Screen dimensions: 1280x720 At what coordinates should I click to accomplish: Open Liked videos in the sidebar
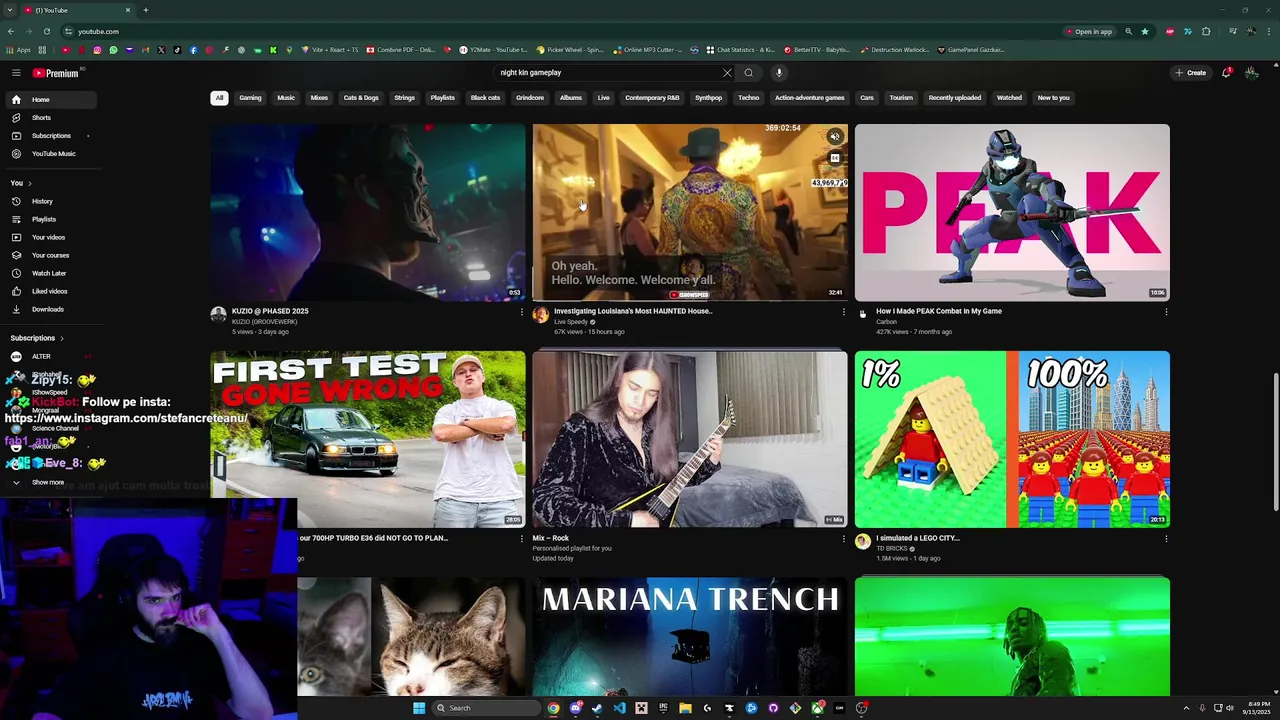50,291
